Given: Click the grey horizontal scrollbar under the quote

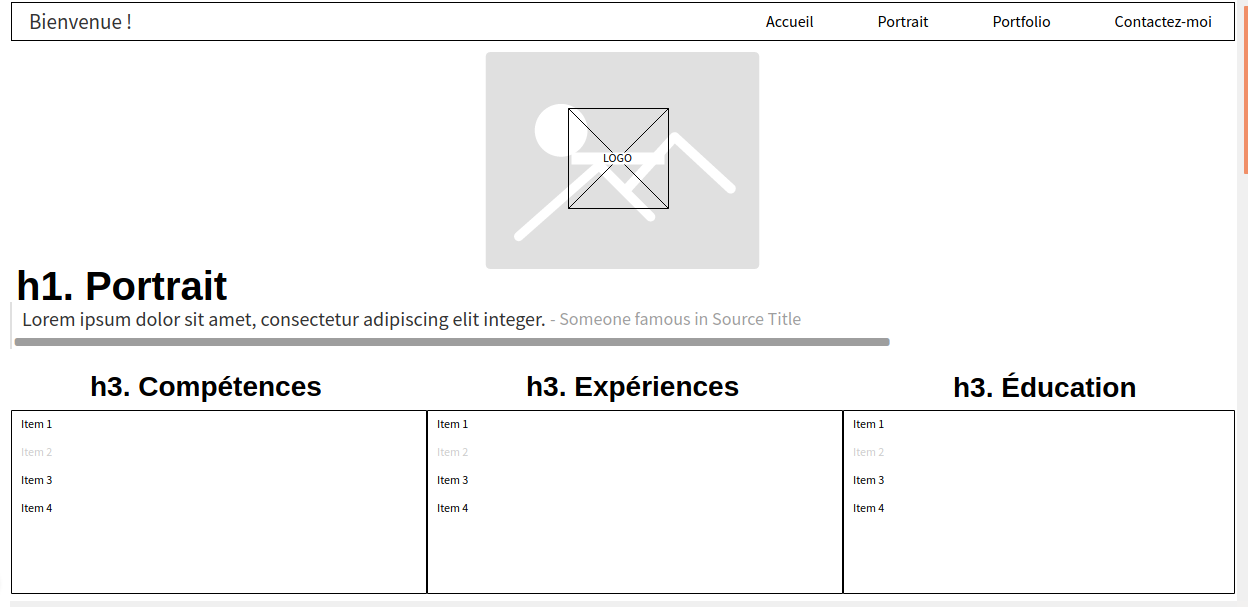Looking at the screenshot, I should pyautogui.click(x=451, y=342).
